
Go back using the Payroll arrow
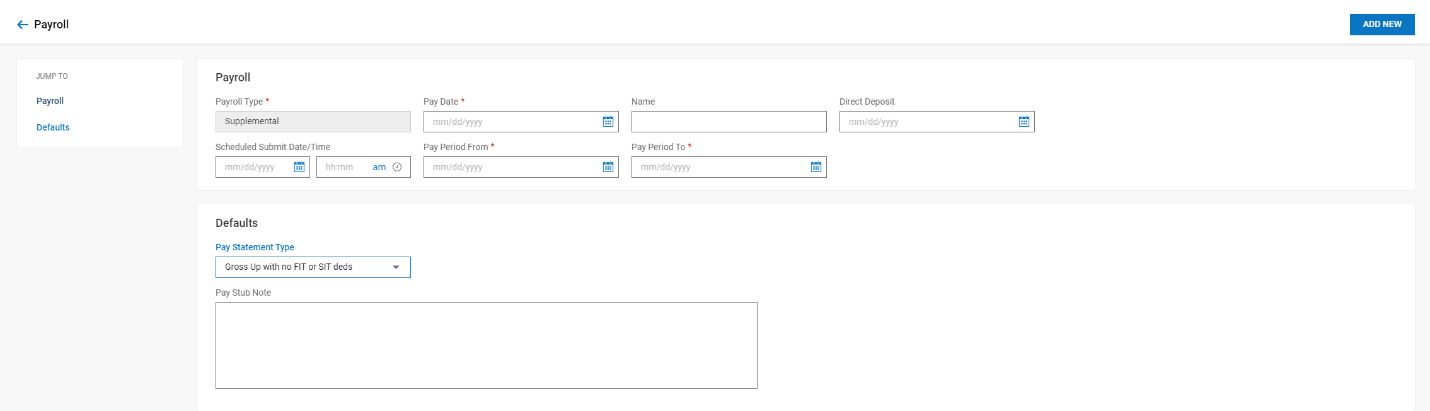tap(22, 24)
